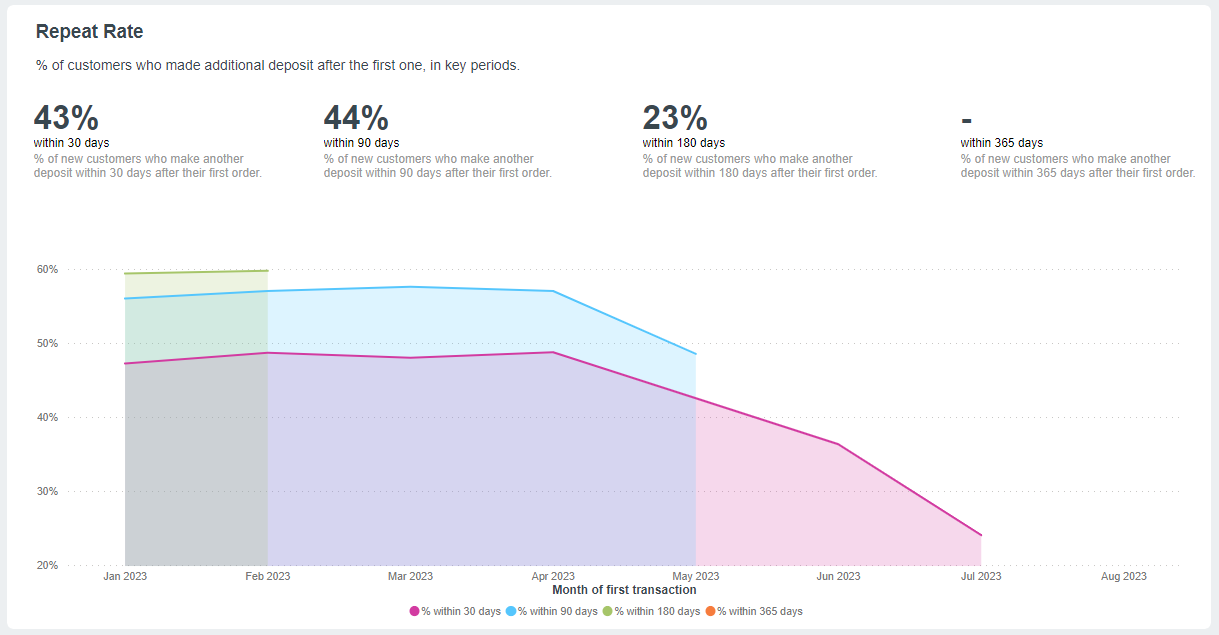Image resolution: width=1219 pixels, height=635 pixels.
Task: Click the 60% y-axis label
Action: pos(49,270)
